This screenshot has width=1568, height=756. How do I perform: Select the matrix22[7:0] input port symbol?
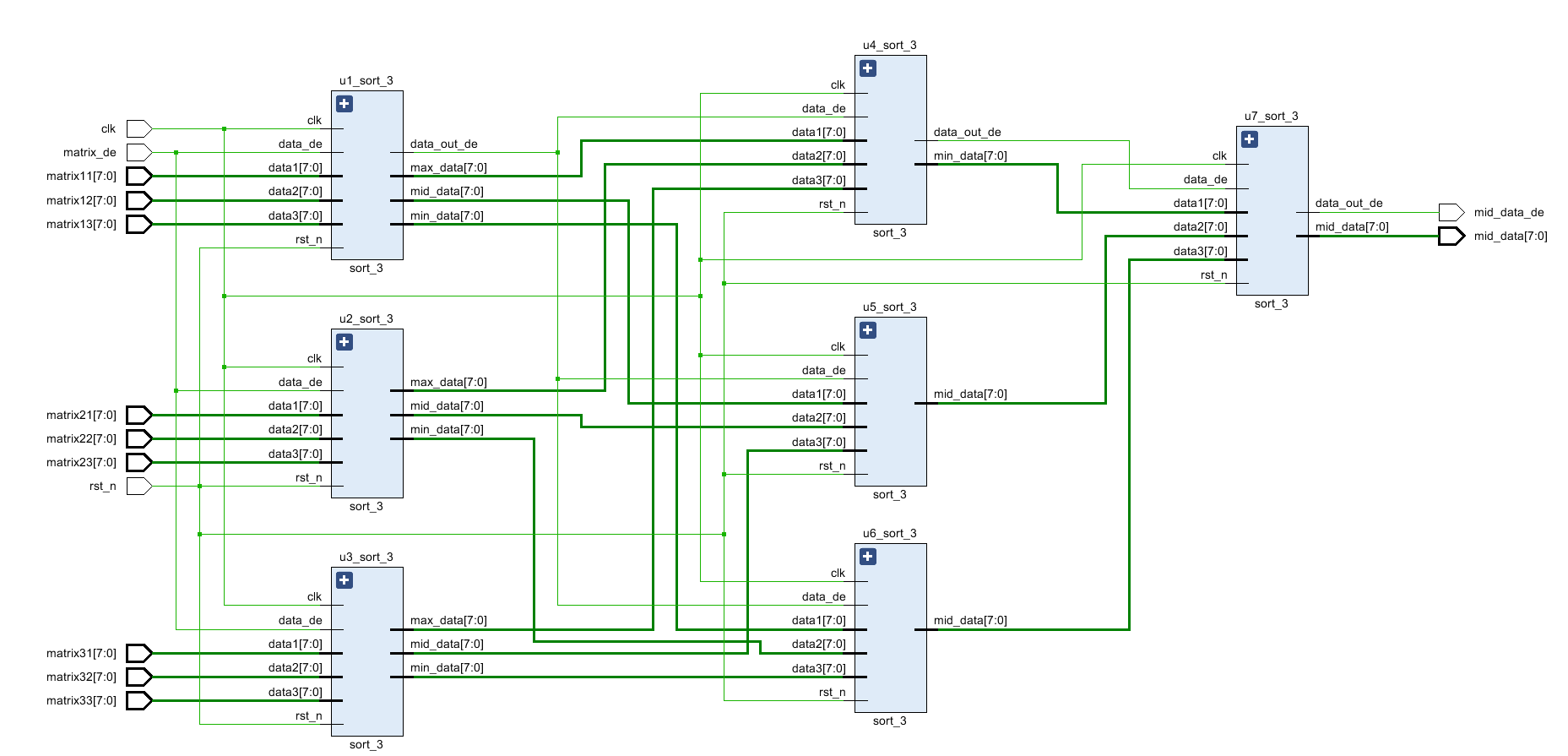click(x=139, y=438)
